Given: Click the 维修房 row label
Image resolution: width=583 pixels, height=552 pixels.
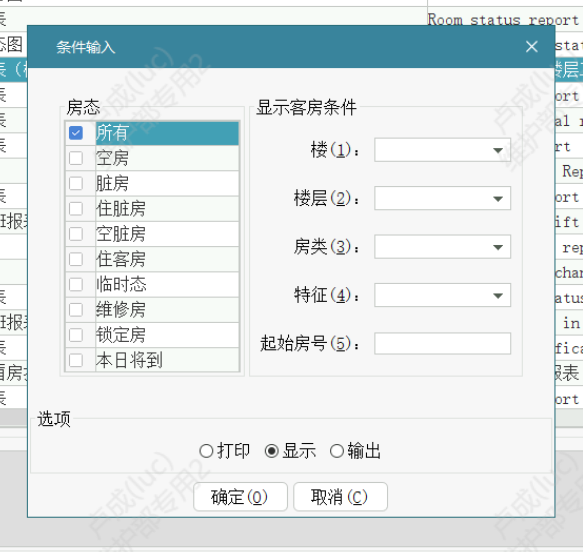Looking at the screenshot, I should coord(121,310).
